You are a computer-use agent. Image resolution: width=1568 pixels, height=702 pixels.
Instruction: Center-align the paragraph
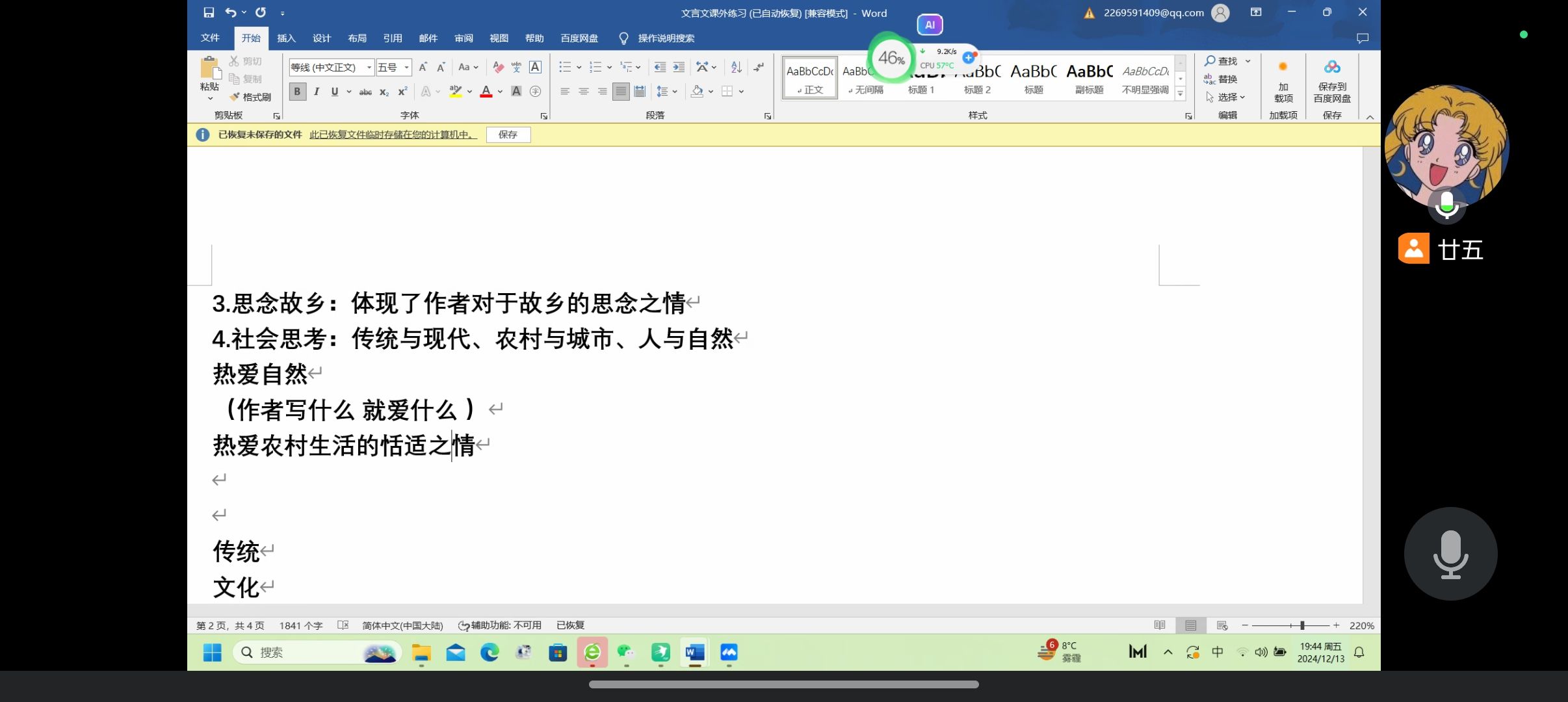[x=583, y=92]
